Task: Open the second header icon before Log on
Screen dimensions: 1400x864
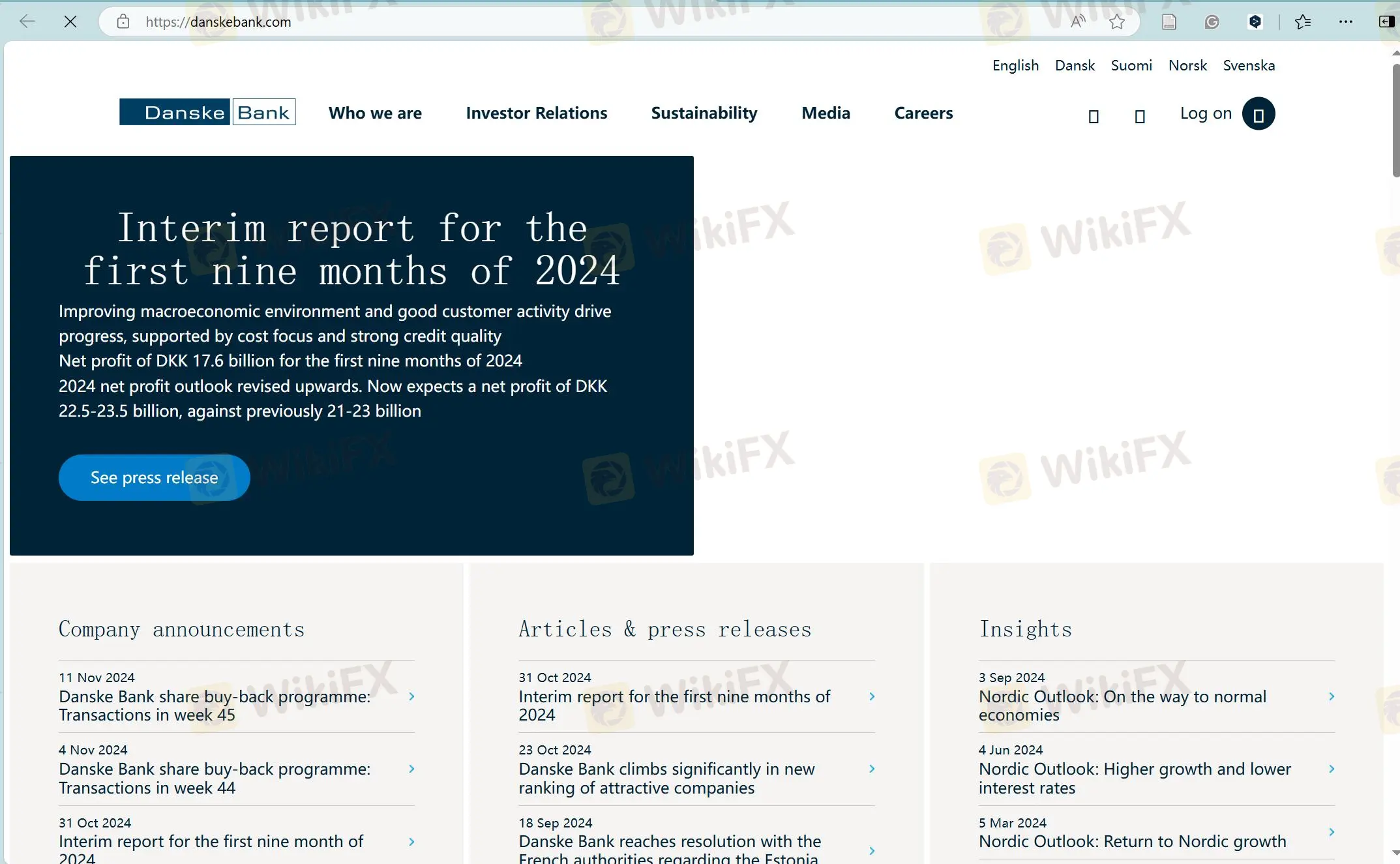Action: tap(1140, 116)
